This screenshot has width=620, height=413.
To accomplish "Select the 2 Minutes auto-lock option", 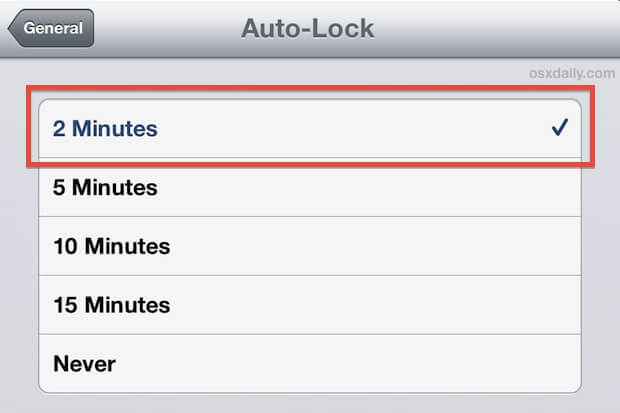I will click(300, 128).
